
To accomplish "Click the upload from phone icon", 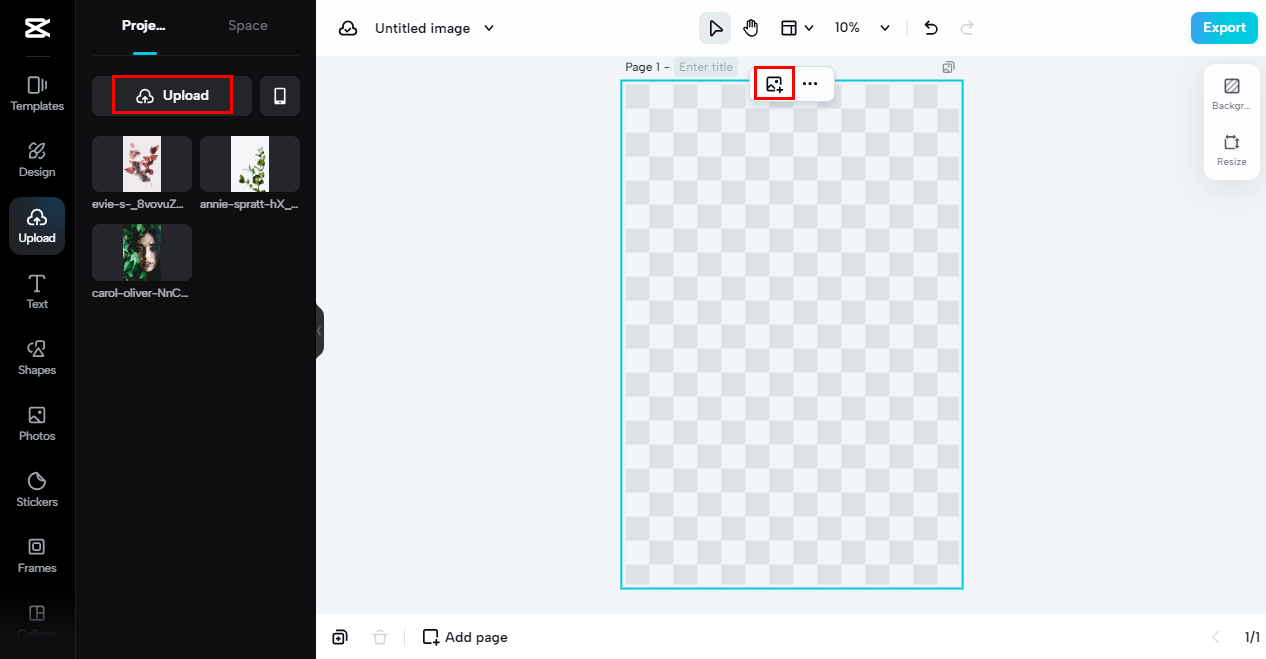I will (280, 96).
